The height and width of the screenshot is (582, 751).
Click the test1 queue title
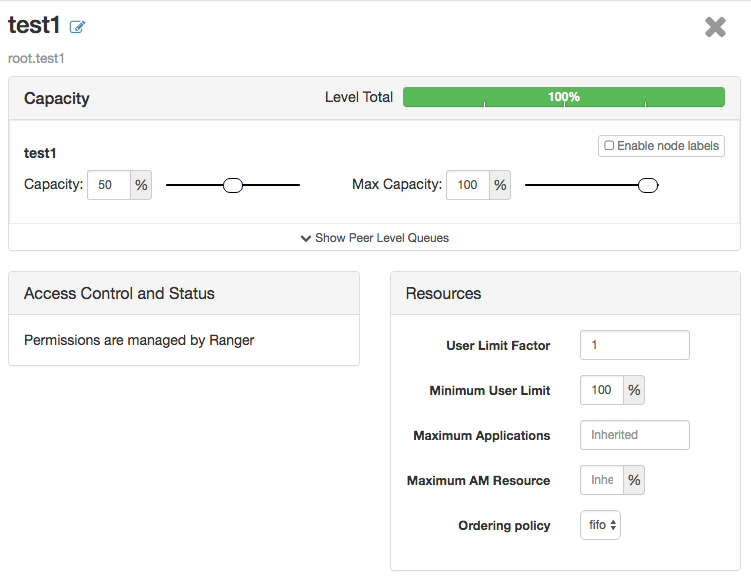tap(35, 26)
